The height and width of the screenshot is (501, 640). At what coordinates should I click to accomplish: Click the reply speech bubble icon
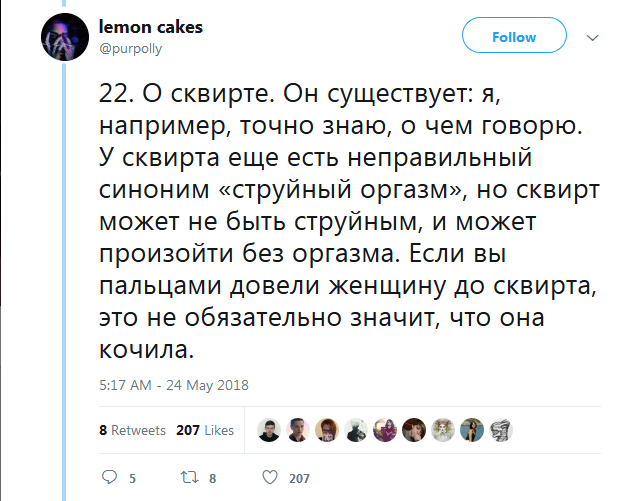tap(110, 477)
